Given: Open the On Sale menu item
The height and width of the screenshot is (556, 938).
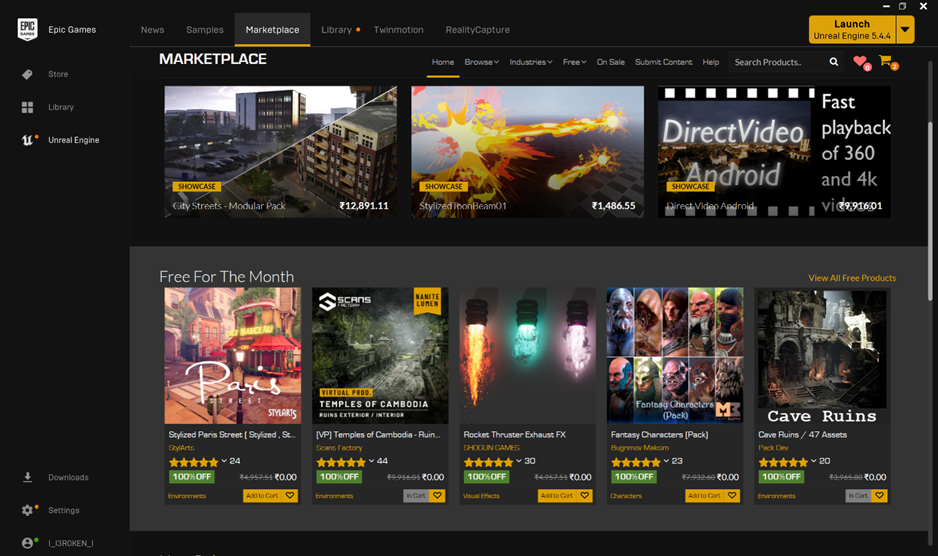Looking at the screenshot, I should click(610, 62).
